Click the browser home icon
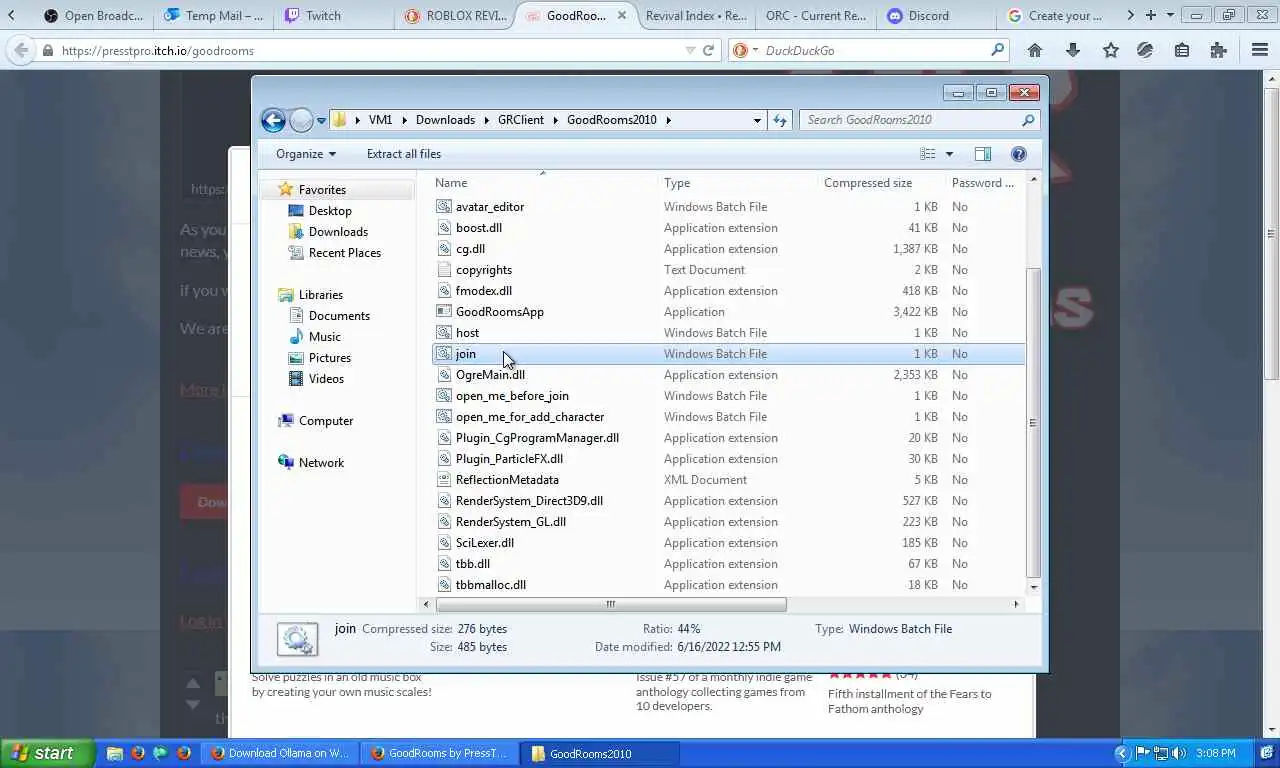The height and width of the screenshot is (768, 1280). pyautogui.click(x=1035, y=50)
